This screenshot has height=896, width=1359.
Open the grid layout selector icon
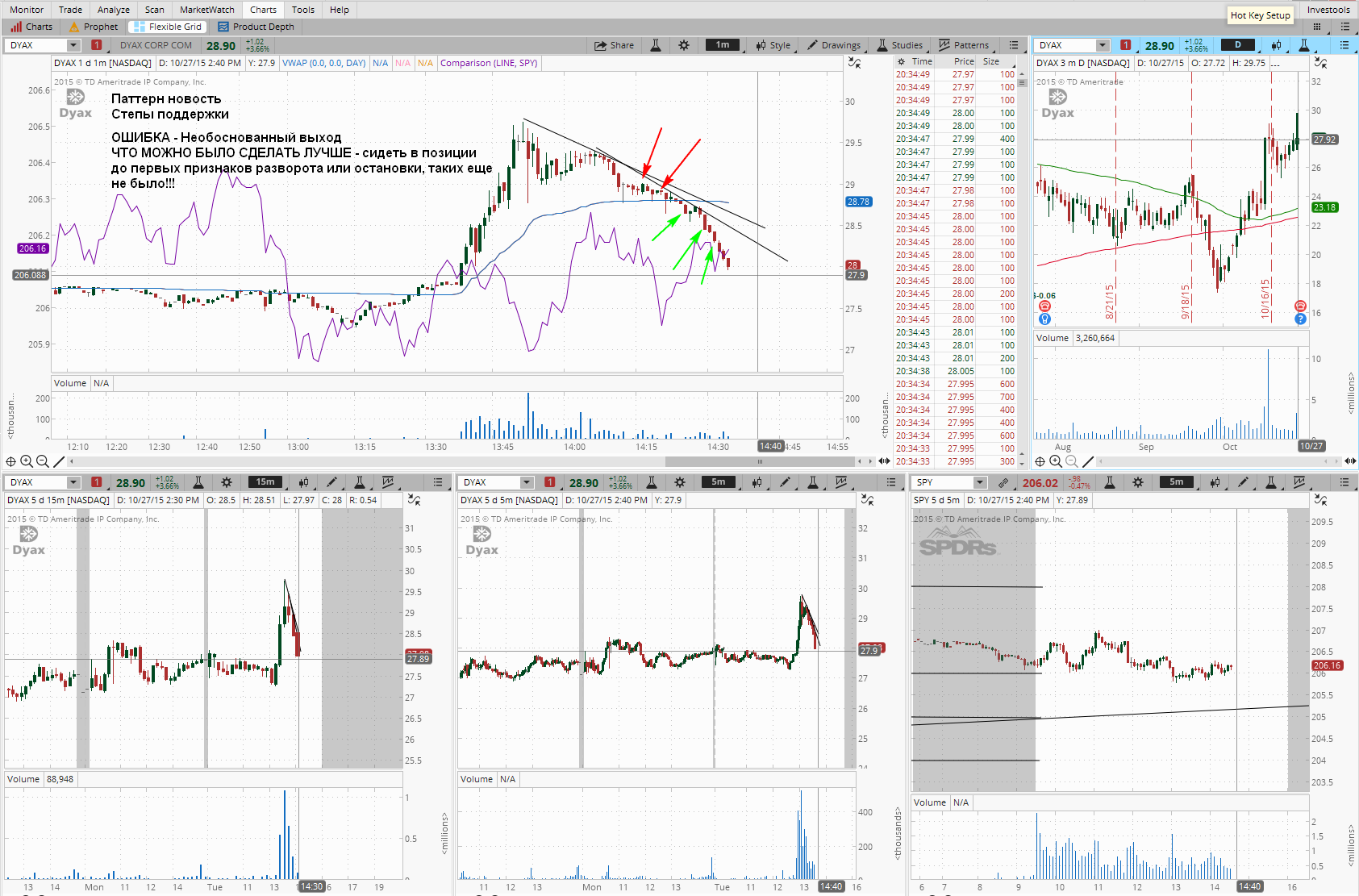[x=1317, y=27]
